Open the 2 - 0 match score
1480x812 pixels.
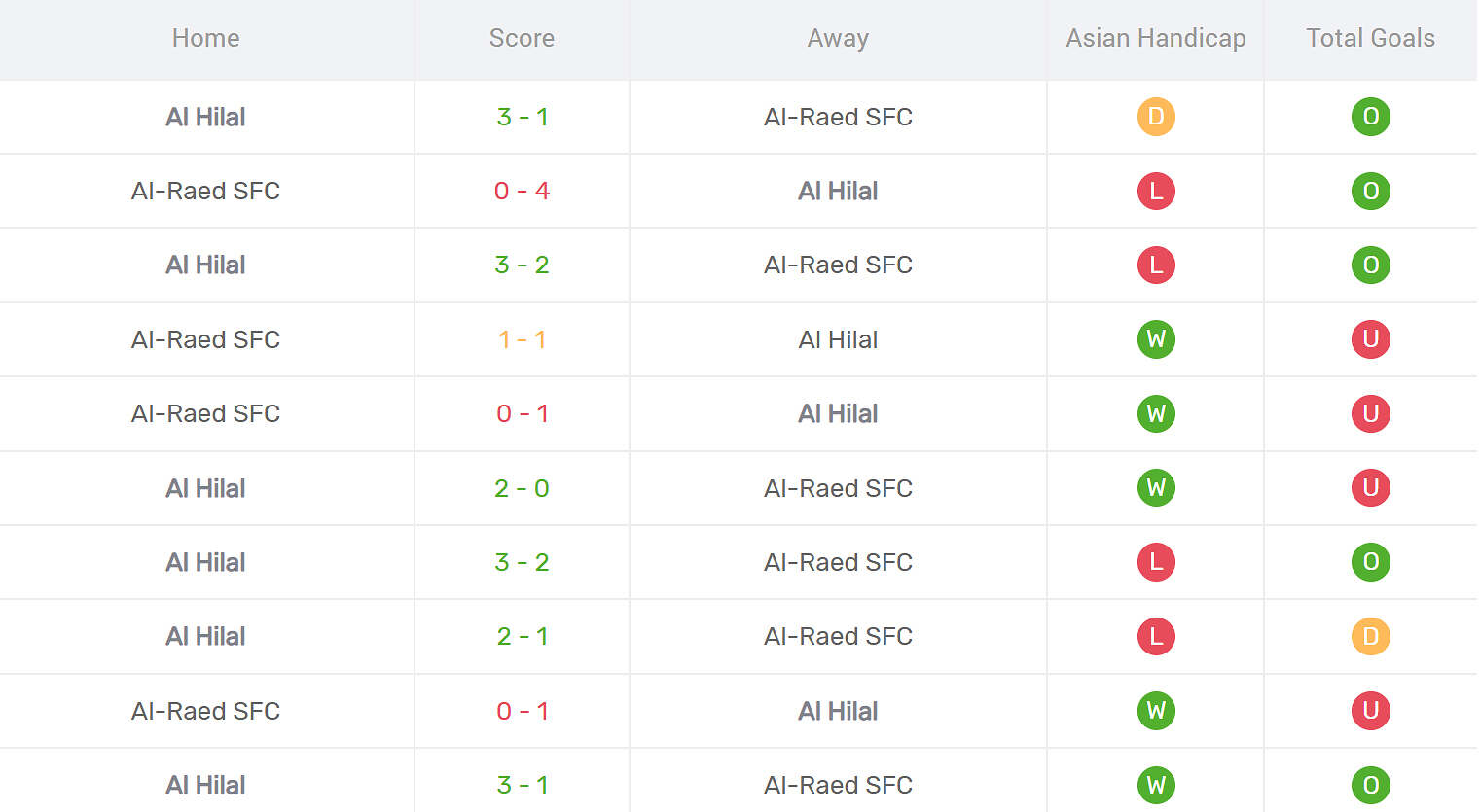(522, 488)
